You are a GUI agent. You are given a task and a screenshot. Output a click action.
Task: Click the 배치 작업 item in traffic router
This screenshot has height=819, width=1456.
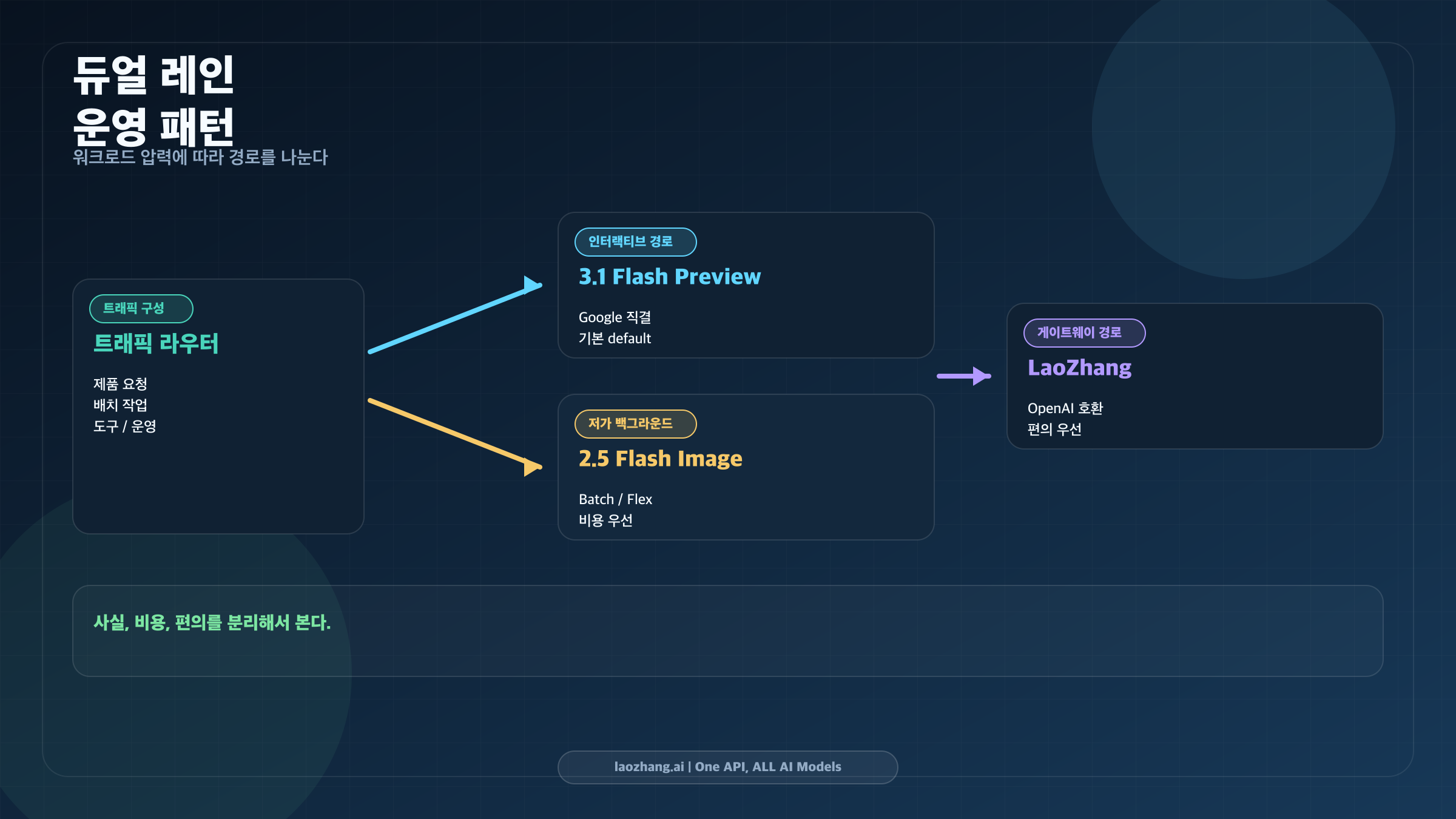pos(120,405)
